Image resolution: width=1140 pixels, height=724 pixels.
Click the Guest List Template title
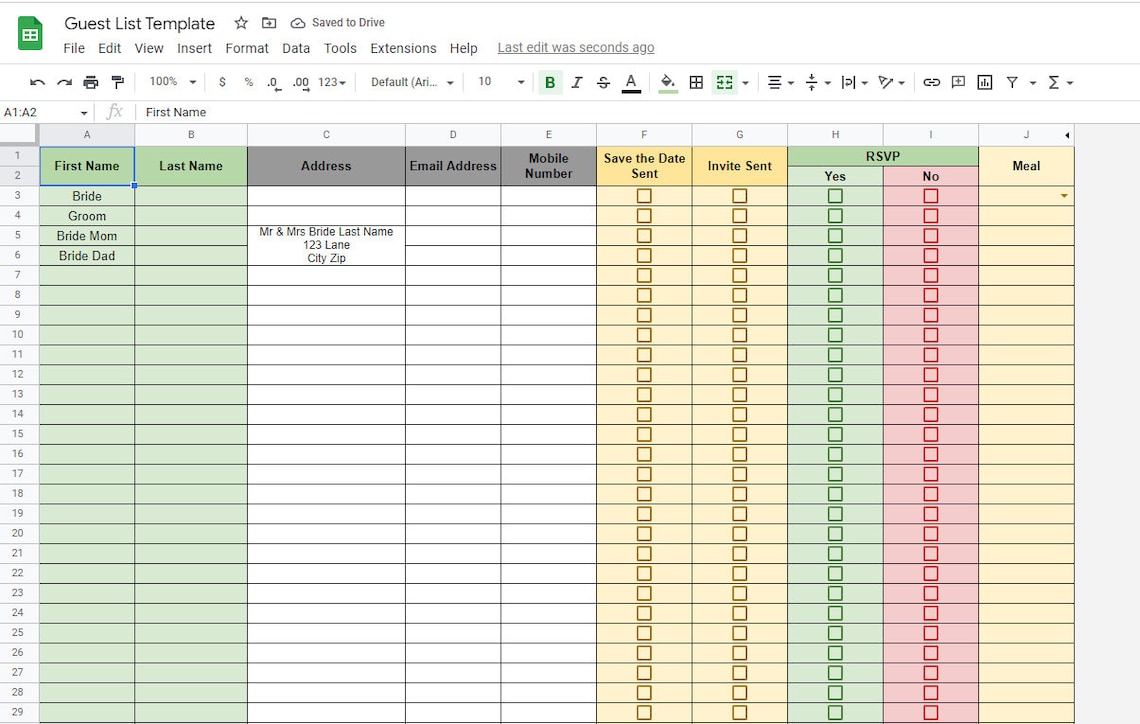140,23
